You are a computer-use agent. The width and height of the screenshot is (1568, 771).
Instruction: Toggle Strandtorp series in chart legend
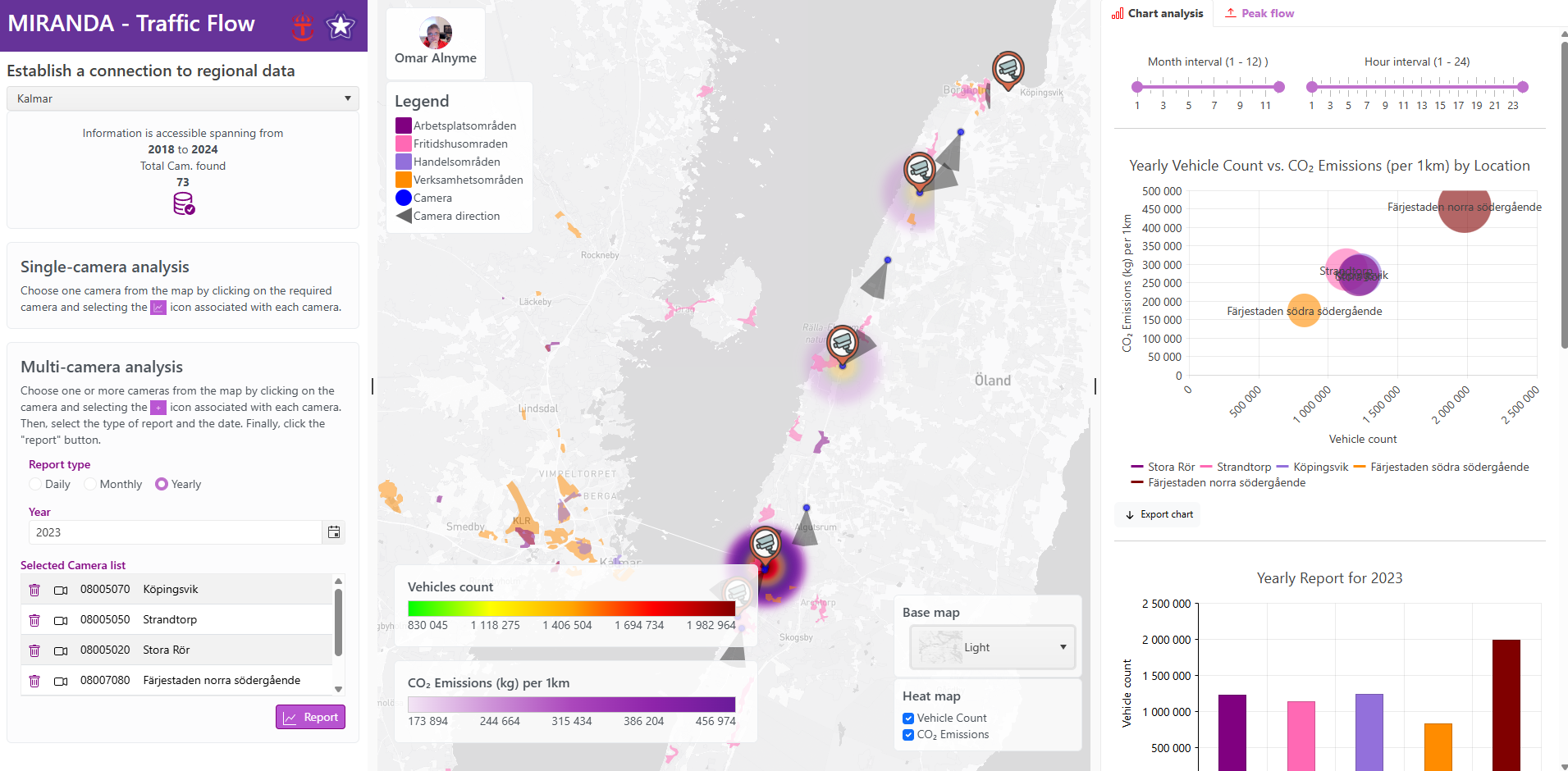1236,467
